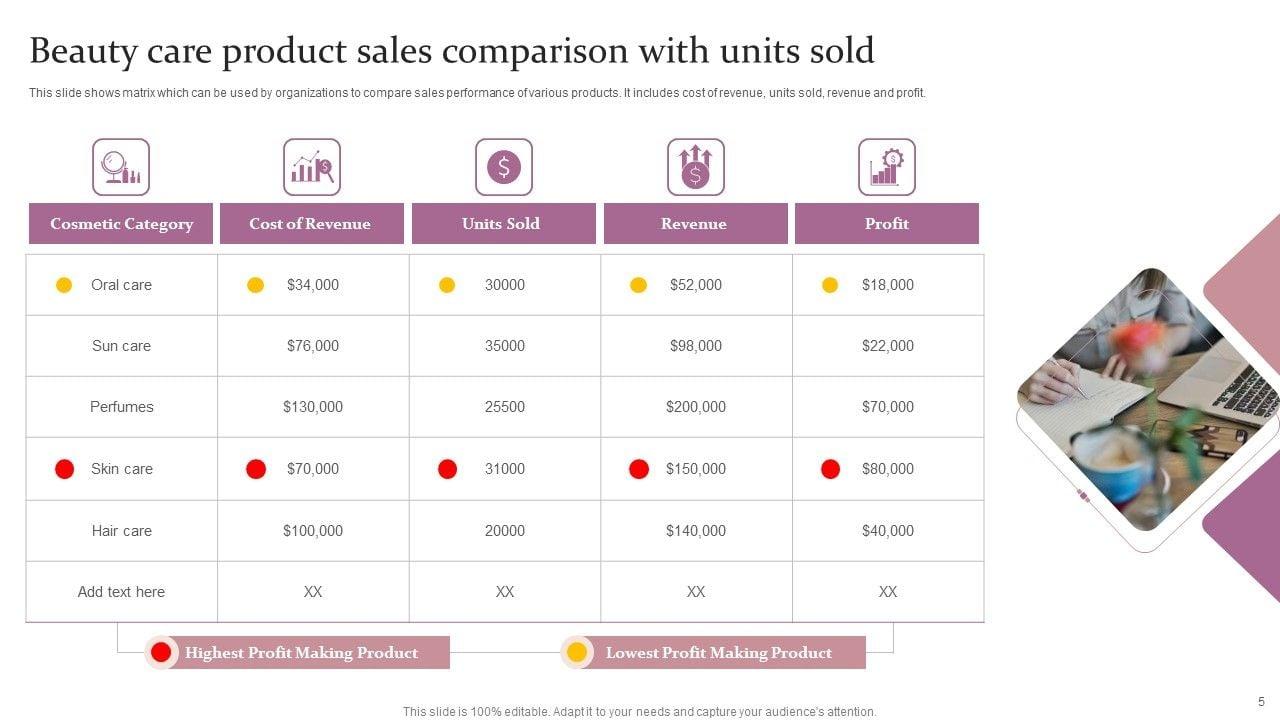Select the Cosmetic Category header

(121, 224)
